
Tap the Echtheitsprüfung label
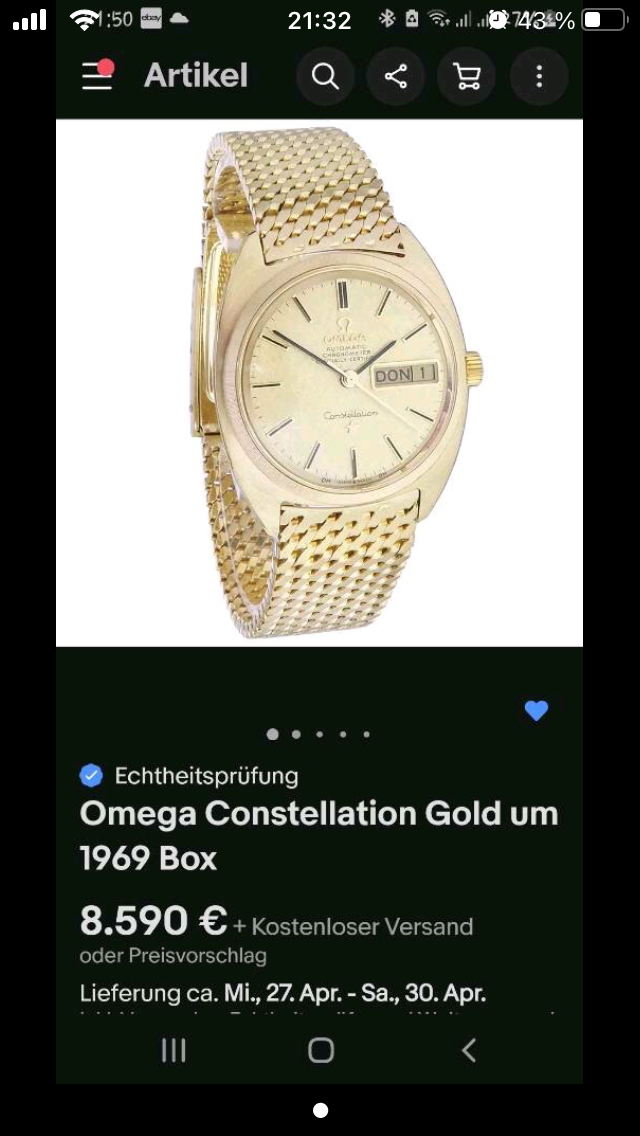point(207,776)
